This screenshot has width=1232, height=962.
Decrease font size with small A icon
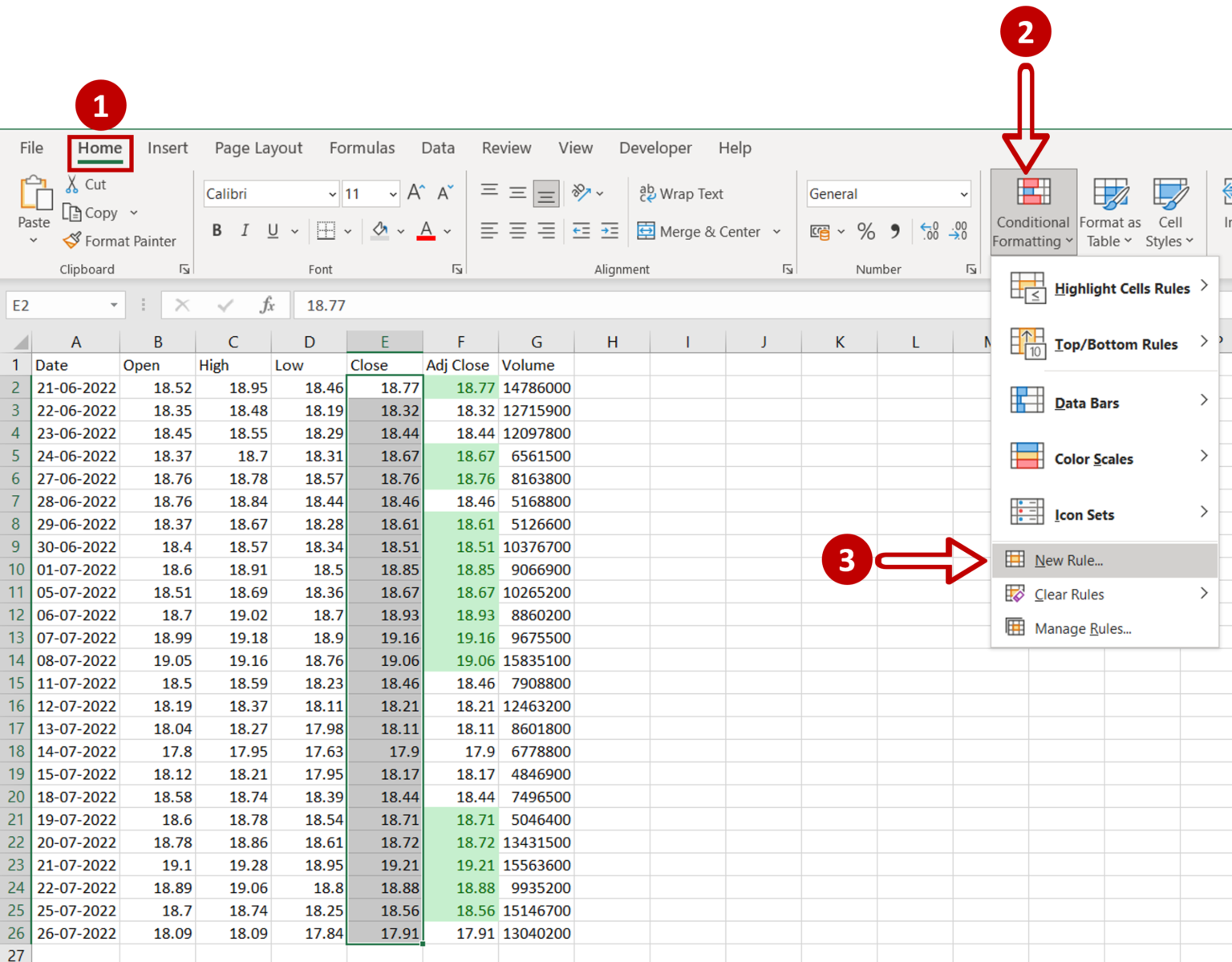(x=445, y=193)
